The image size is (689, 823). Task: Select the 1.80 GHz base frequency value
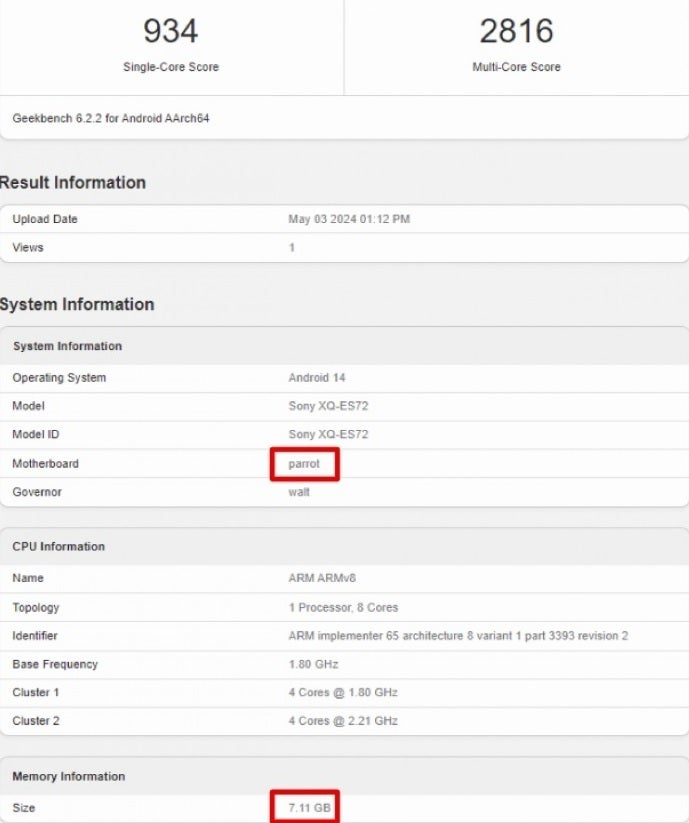click(313, 664)
